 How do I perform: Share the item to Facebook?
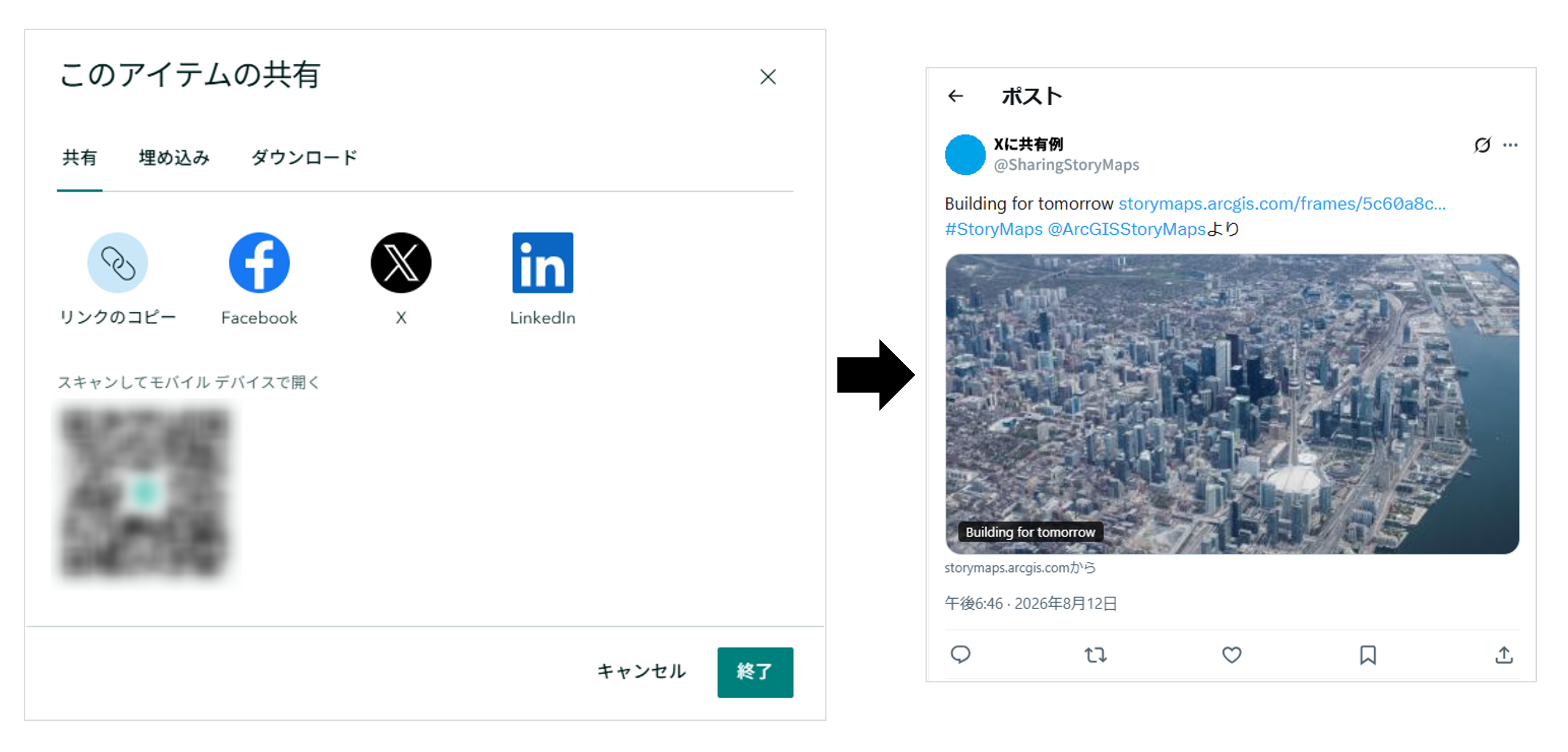click(259, 263)
